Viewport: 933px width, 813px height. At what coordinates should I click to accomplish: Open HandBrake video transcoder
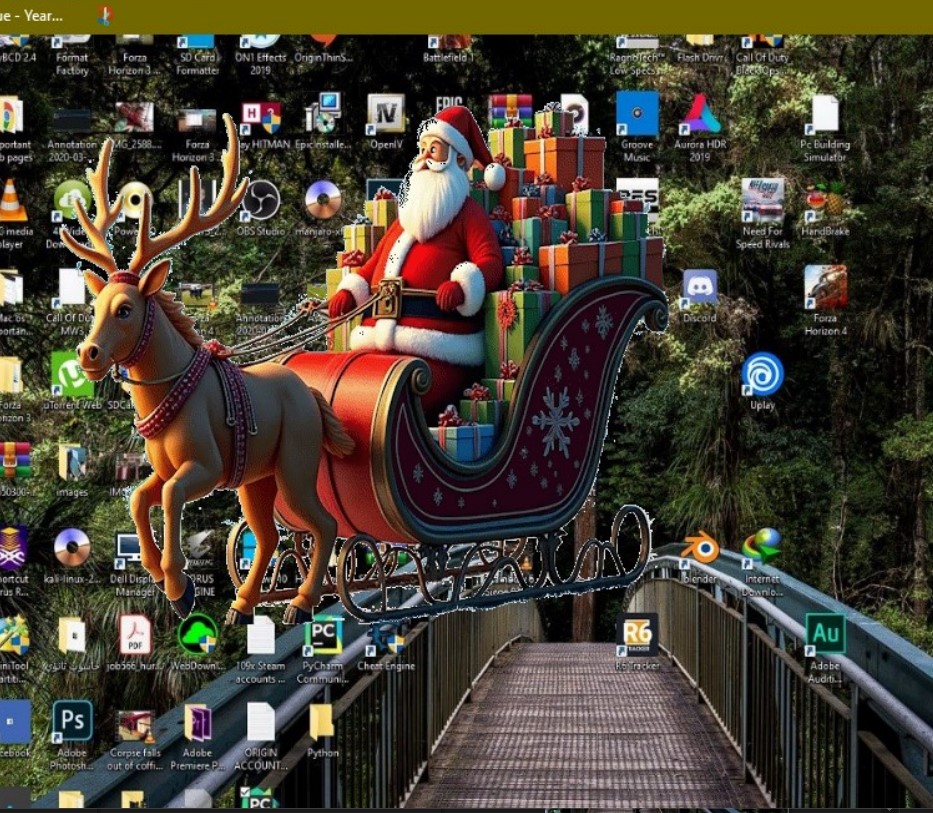pos(827,198)
